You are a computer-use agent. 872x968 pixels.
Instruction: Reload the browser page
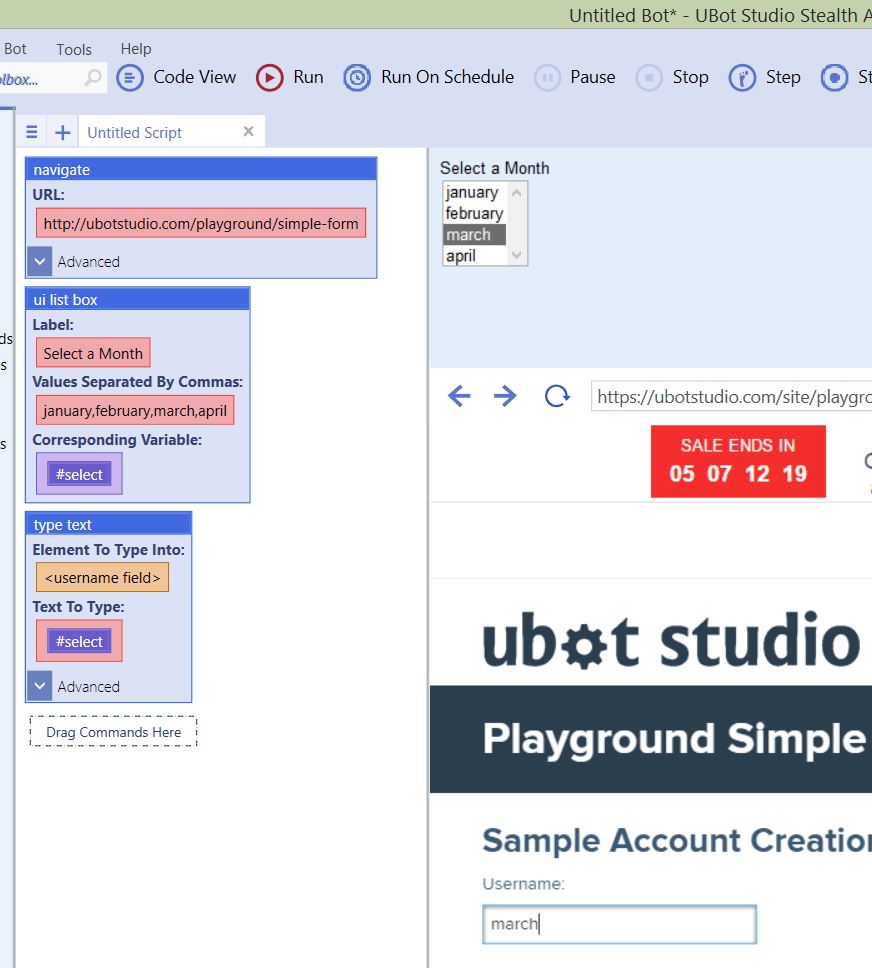coord(556,396)
